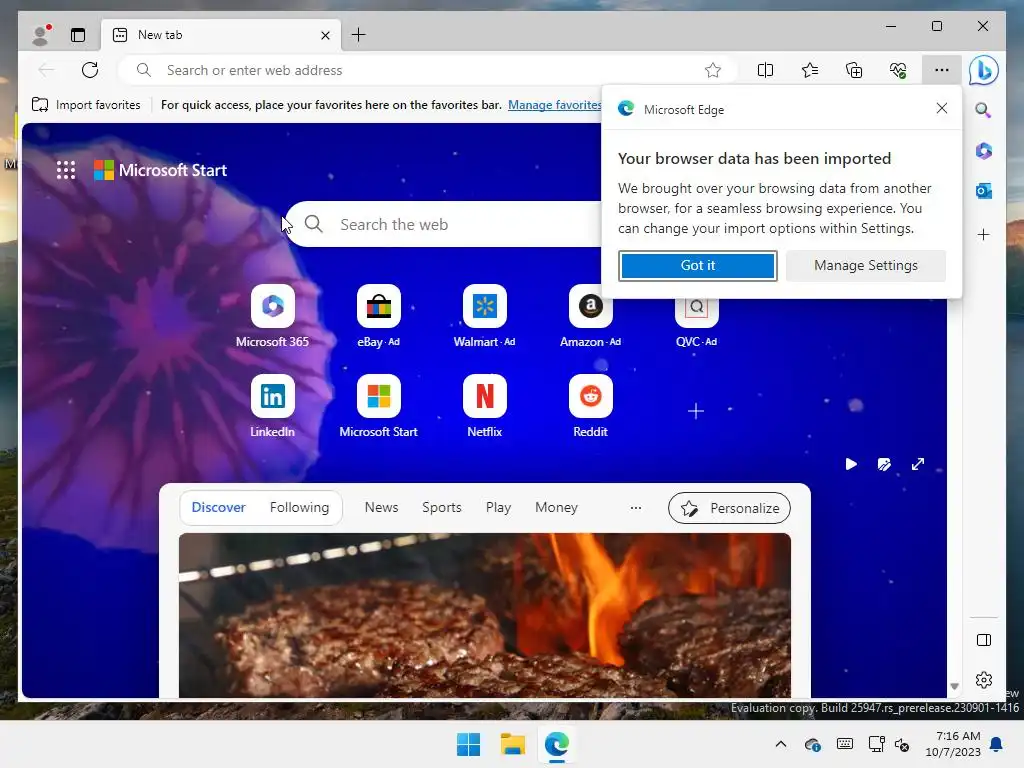Add a new quick link site
Screen dimensions: 1024x768
(x=696, y=411)
